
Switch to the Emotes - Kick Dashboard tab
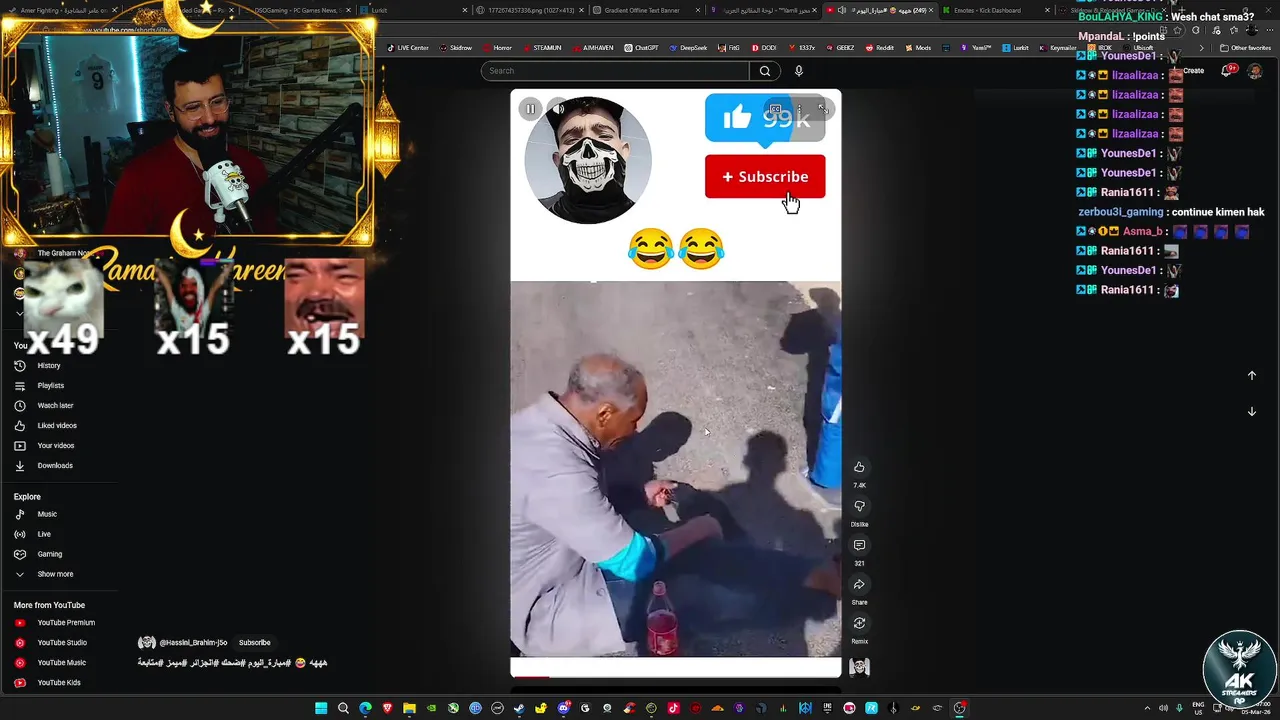995,10
